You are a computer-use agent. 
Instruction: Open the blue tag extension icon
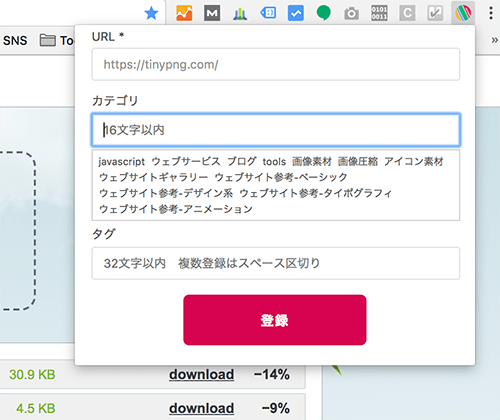pyautogui.click(x=268, y=13)
